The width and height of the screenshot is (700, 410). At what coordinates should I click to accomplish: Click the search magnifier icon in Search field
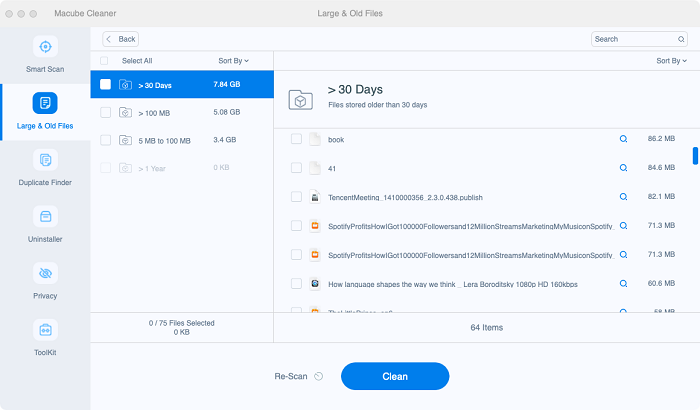click(x=681, y=39)
